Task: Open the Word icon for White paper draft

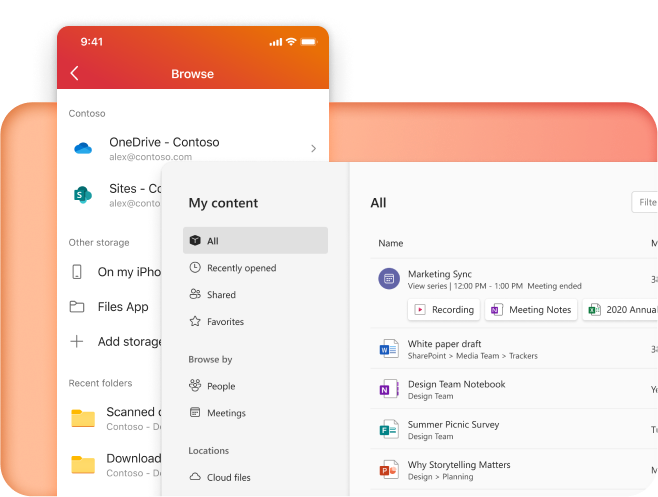Action: [389, 349]
